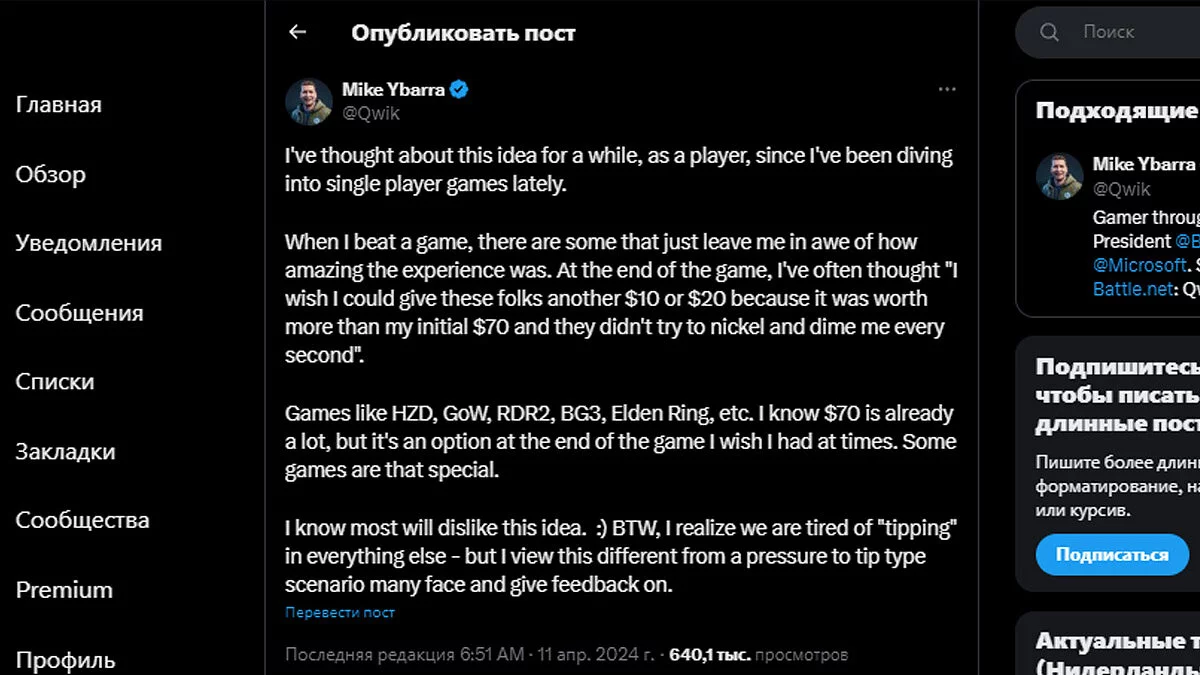The height and width of the screenshot is (675, 1200).
Task: Open Закладки bookmarks page
Action: (65, 452)
